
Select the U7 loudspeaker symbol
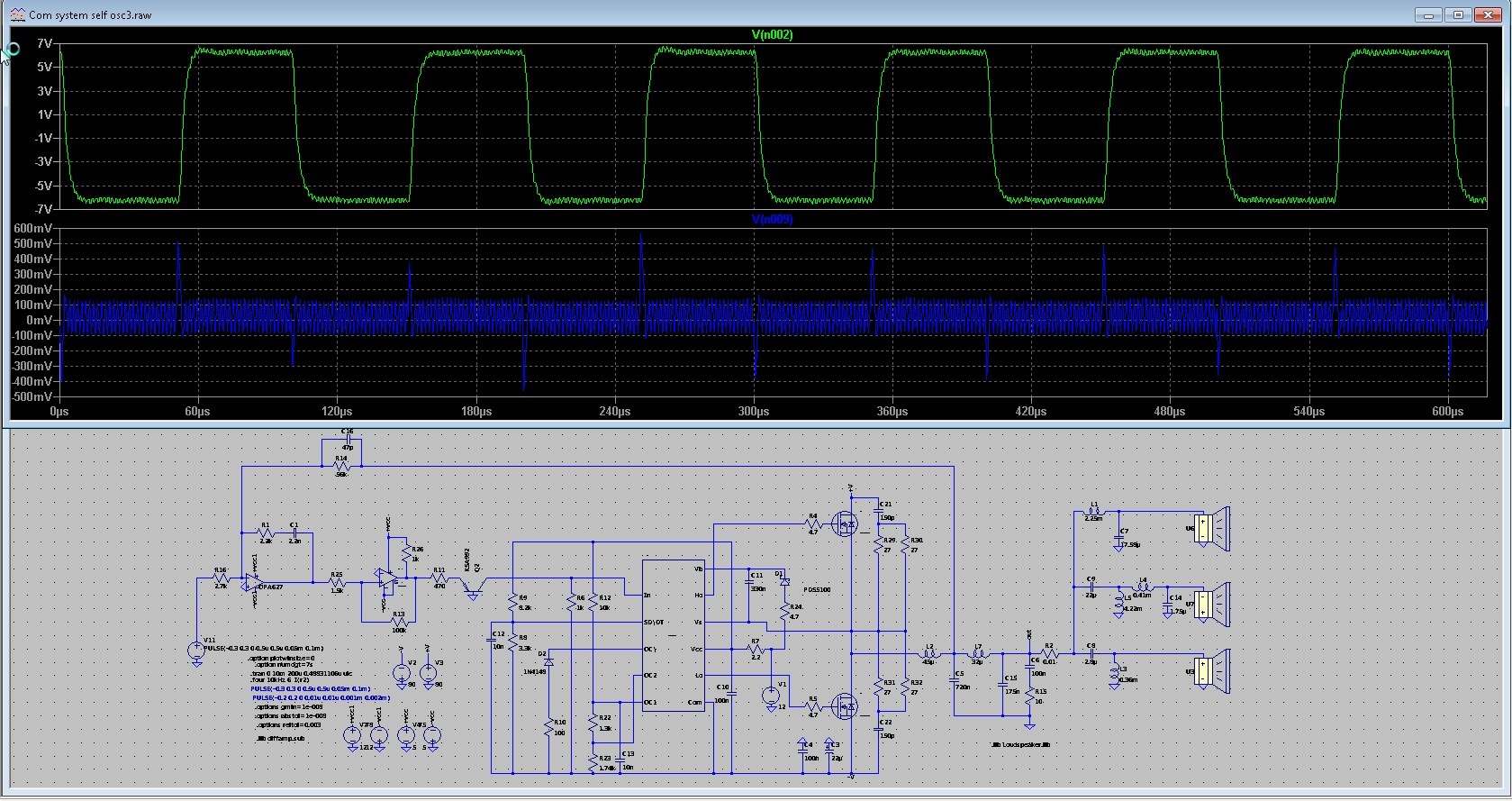[x=1211, y=604]
